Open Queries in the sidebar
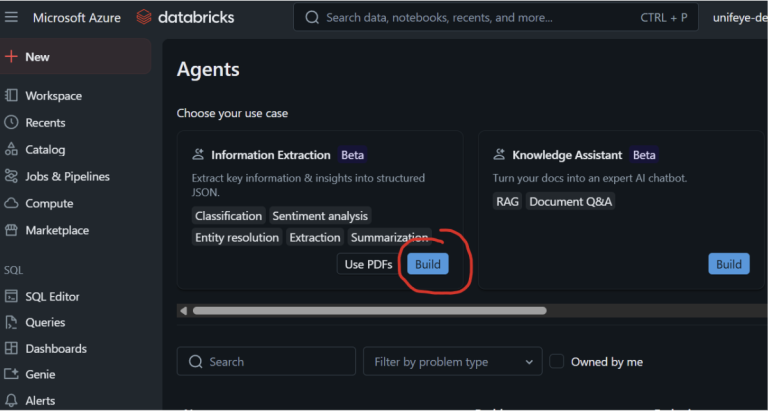Image resolution: width=768 pixels, height=413 pixels. tap(45, 323)
